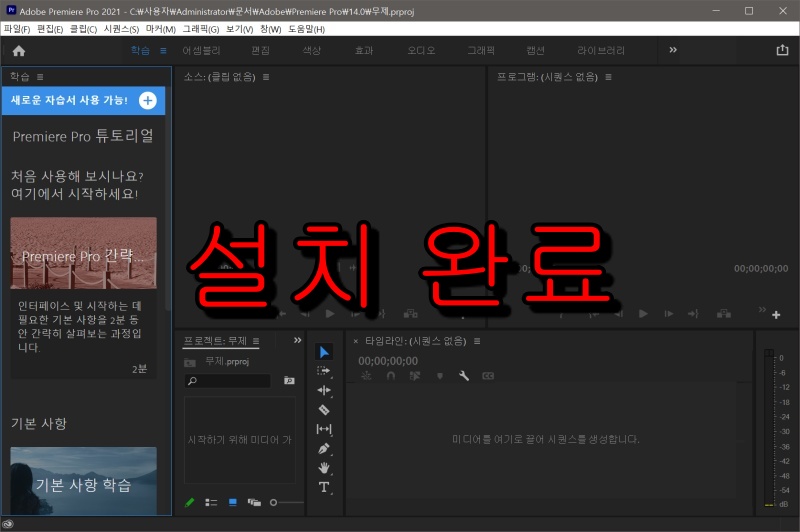
Task: Expand the workspace overflow chevrons
Action: [x=673, y=49]
